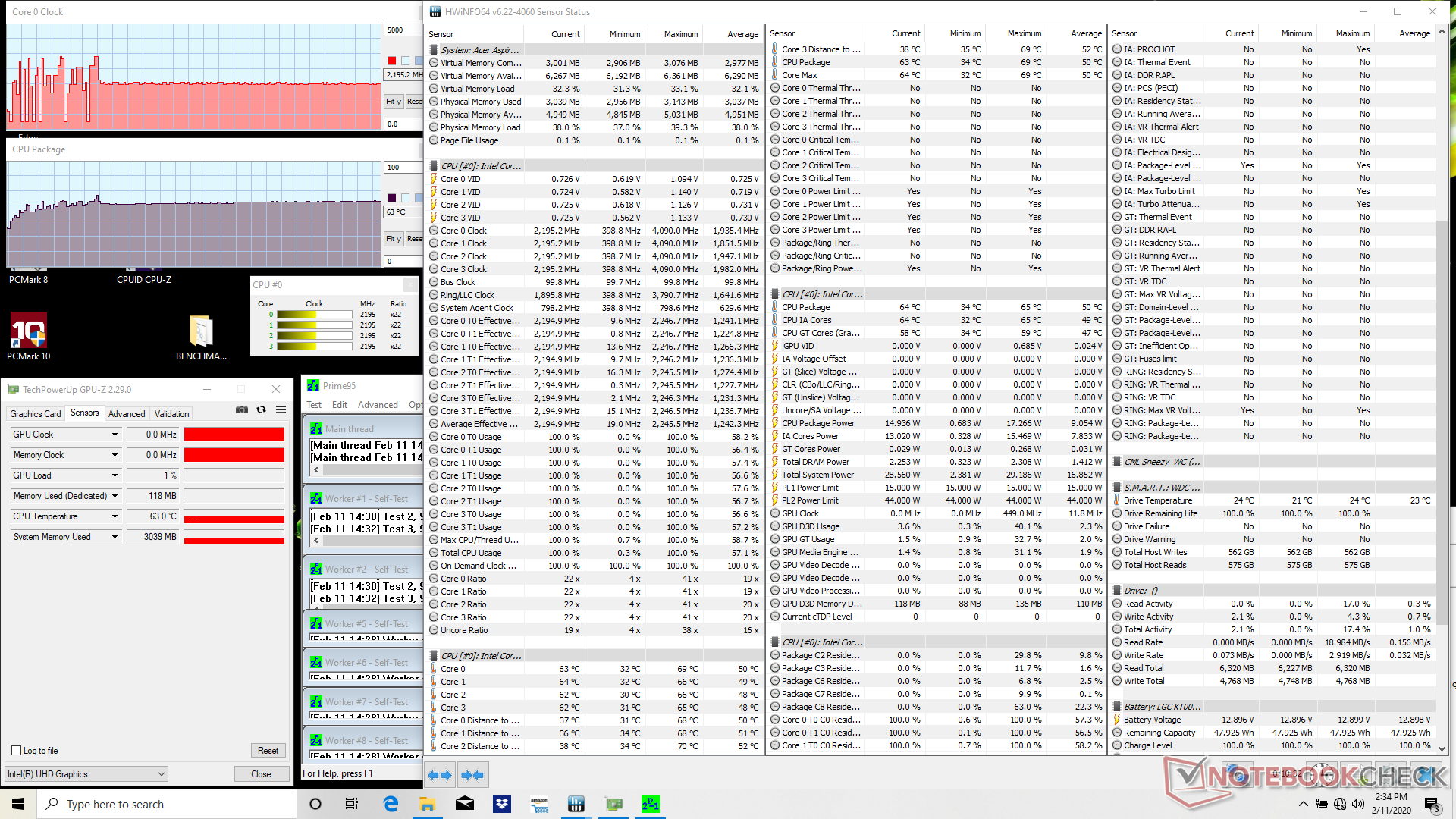Image resolution: width=1456 pixels, height=819 pixels.
Task: Open the notification action center
Action: click(1431, 804)
